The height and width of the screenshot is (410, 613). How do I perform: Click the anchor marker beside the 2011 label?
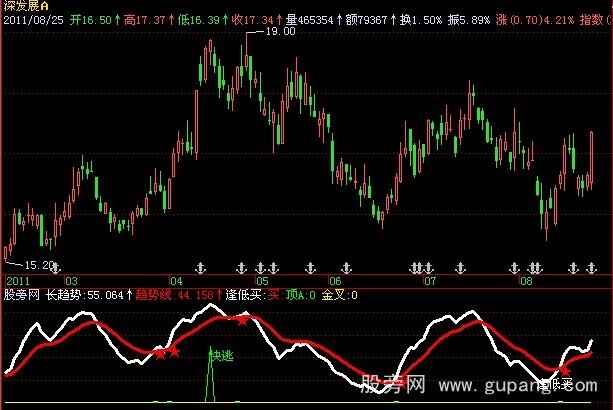coord(56,268)
